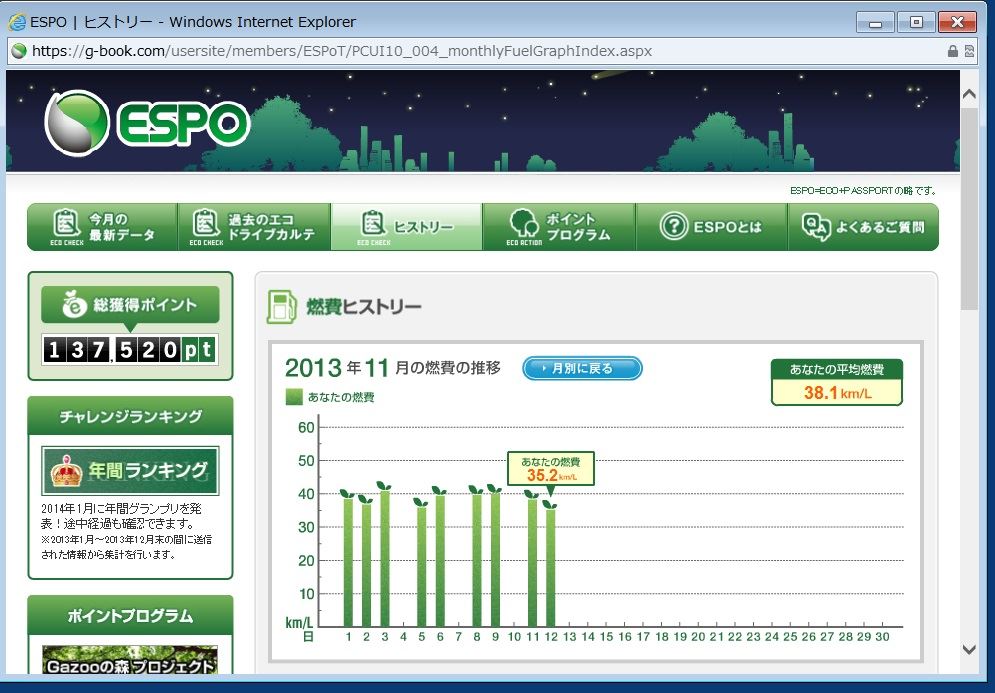
Task: Click the scrollbar up arrow
Action: pyautogui.click(x=969, y=94)
